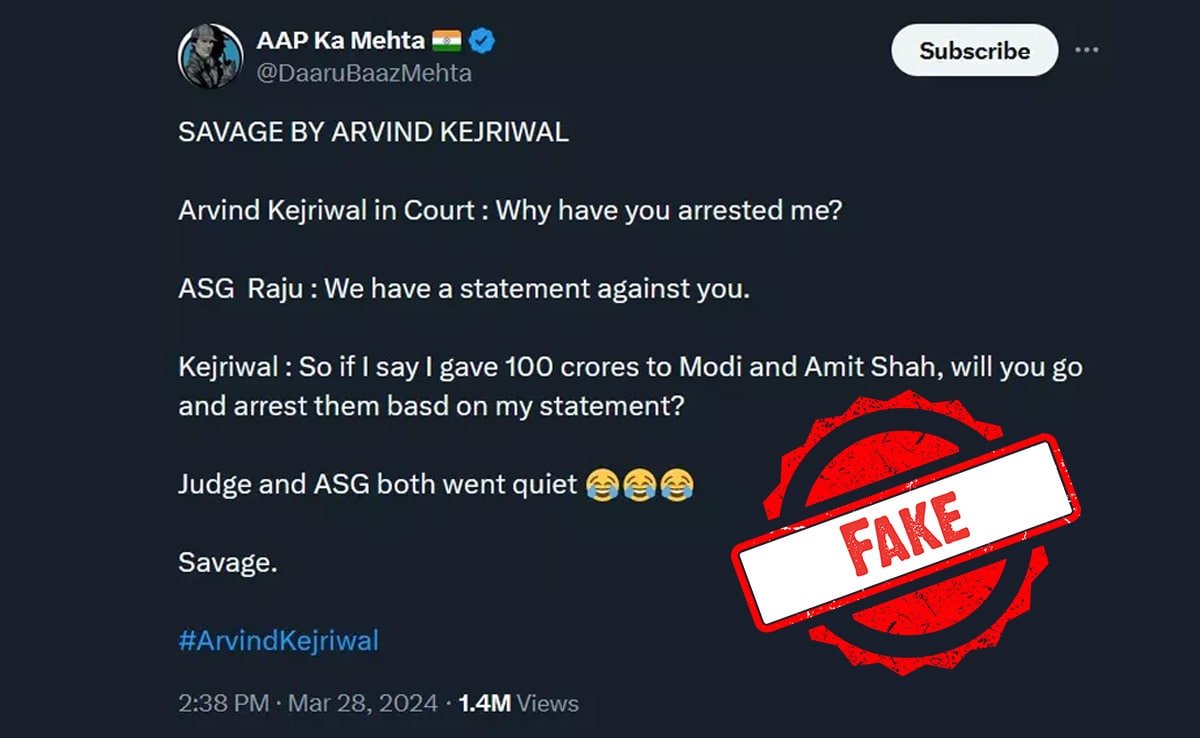Click the last laughing-crying emoji
The width and height of the screenshot is (1200, 738).
point(677,486)
